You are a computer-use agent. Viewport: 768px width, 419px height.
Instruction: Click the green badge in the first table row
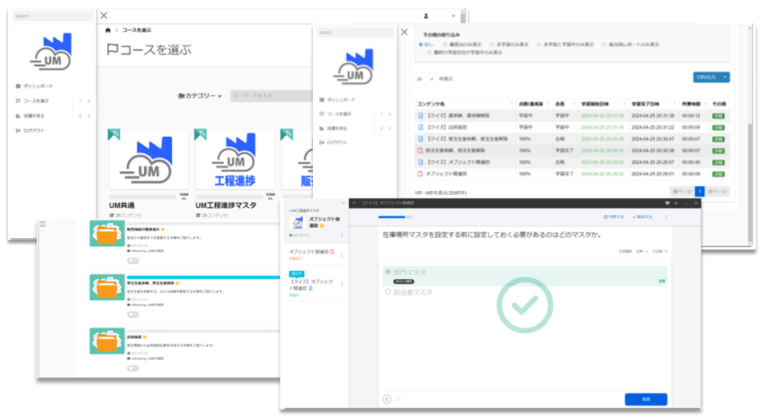[x=719, y=116]
